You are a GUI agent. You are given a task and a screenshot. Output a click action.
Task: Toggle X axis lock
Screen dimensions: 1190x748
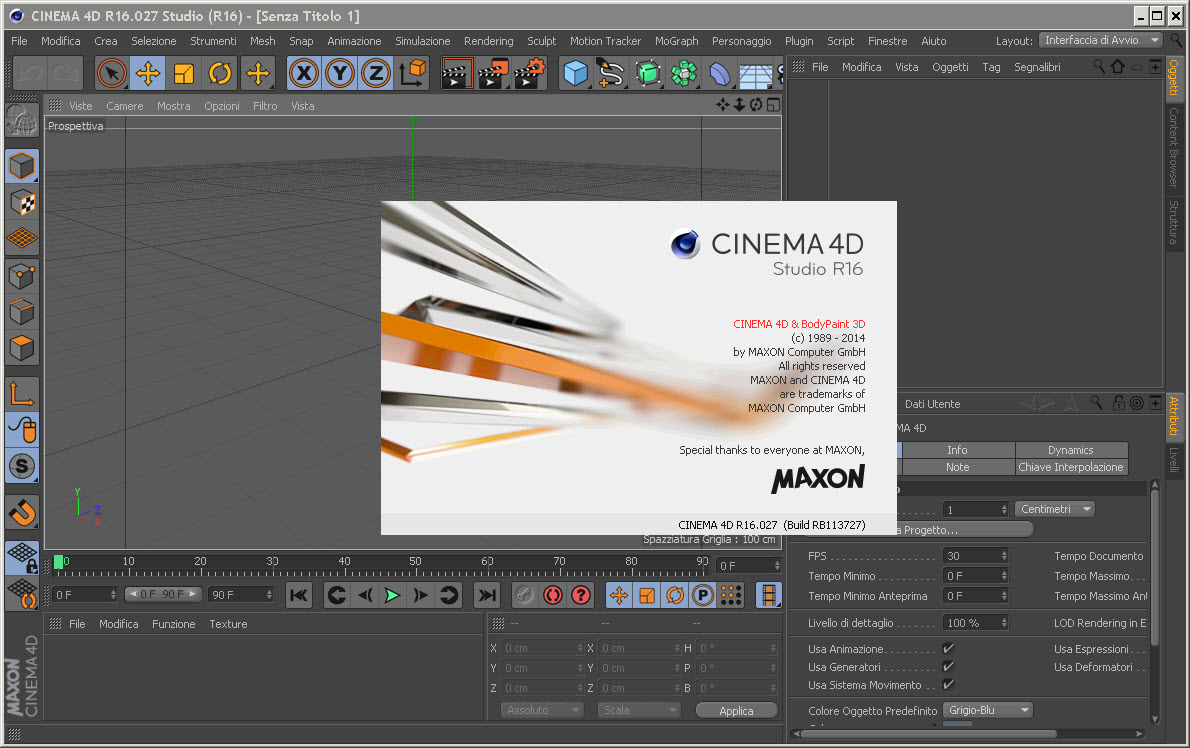coord(304,74)
